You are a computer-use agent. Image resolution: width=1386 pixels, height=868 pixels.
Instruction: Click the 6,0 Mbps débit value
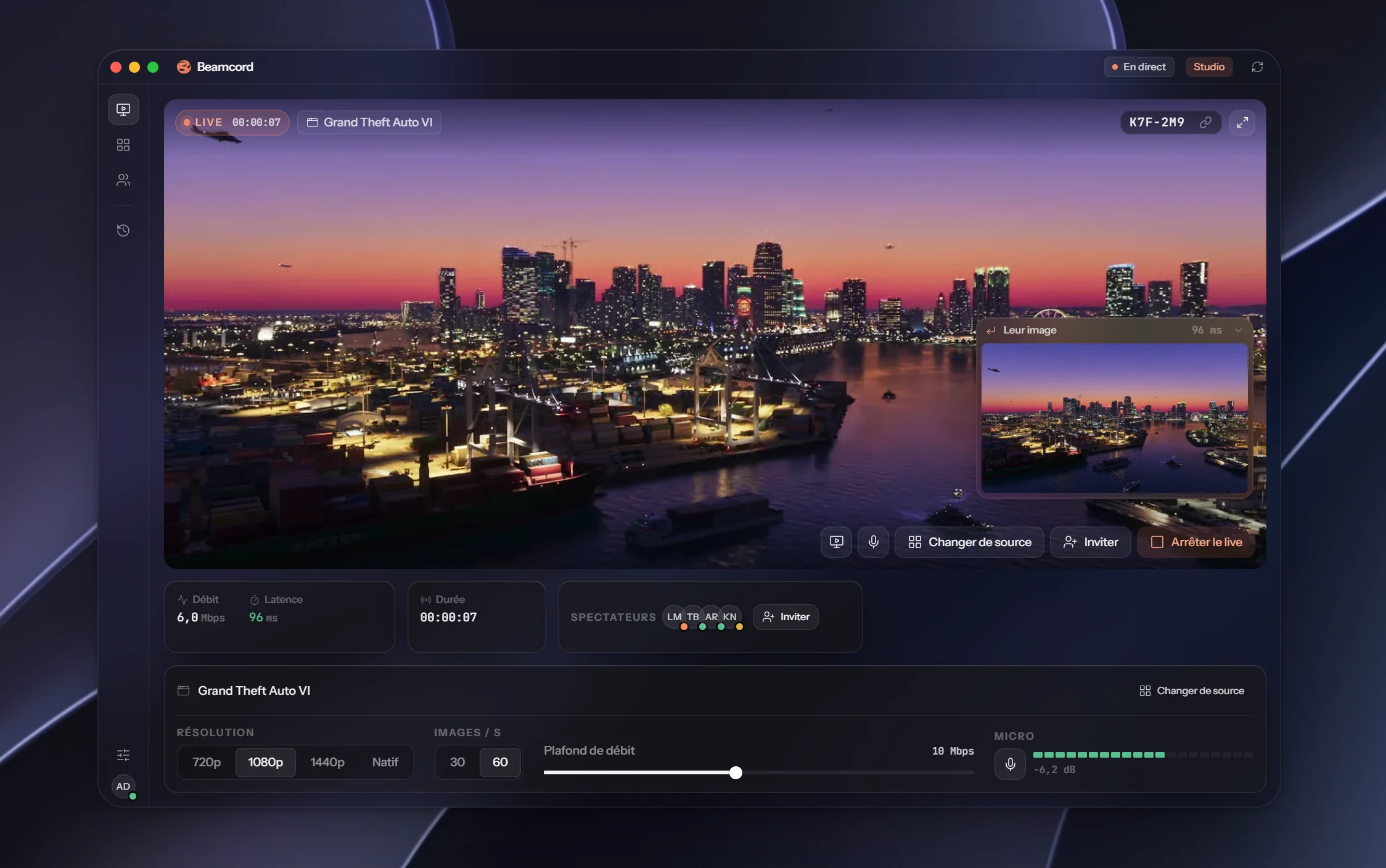(x=200, y=618)
